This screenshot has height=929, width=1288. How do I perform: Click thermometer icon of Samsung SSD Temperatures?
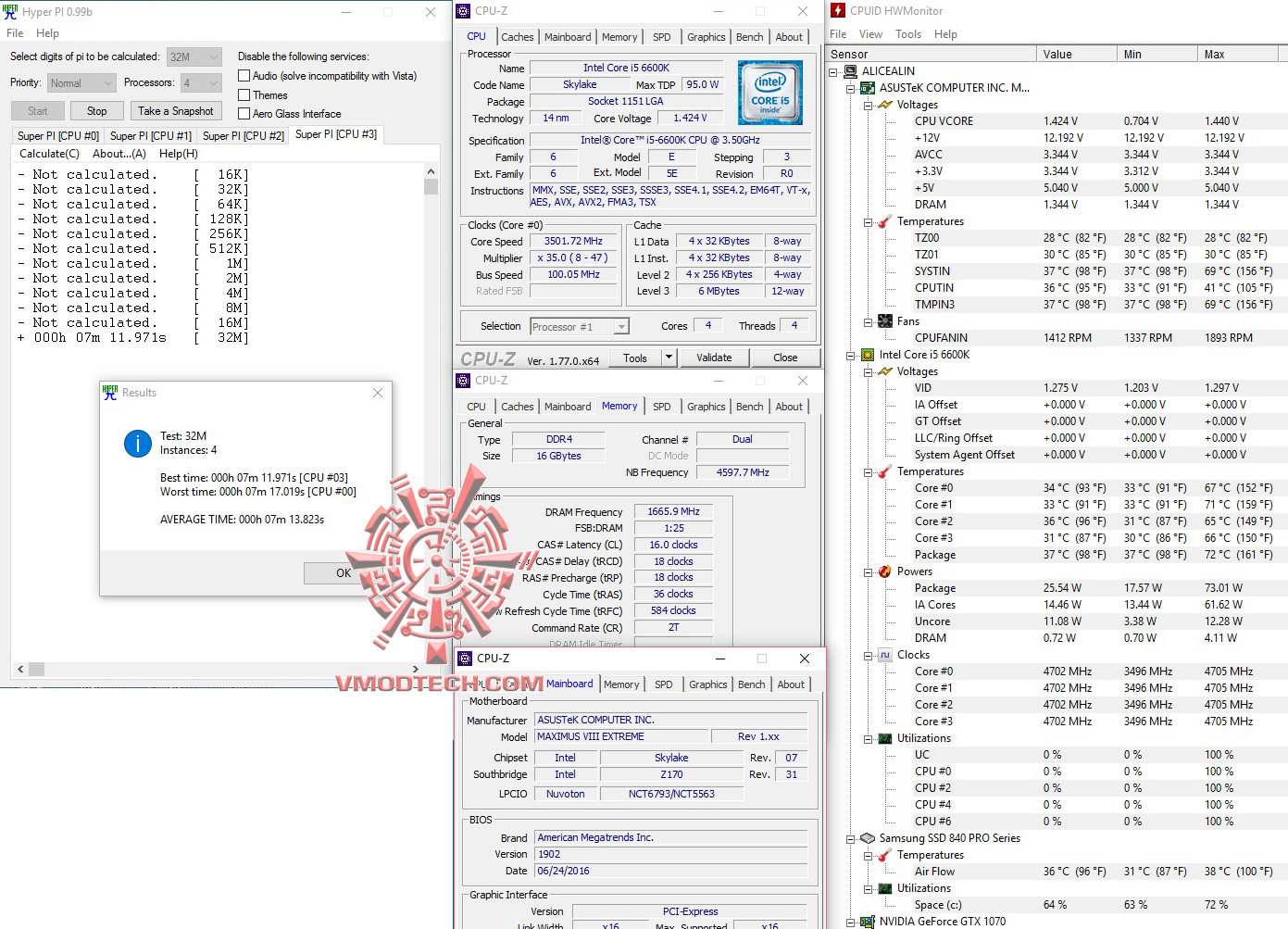coord(885,855)
